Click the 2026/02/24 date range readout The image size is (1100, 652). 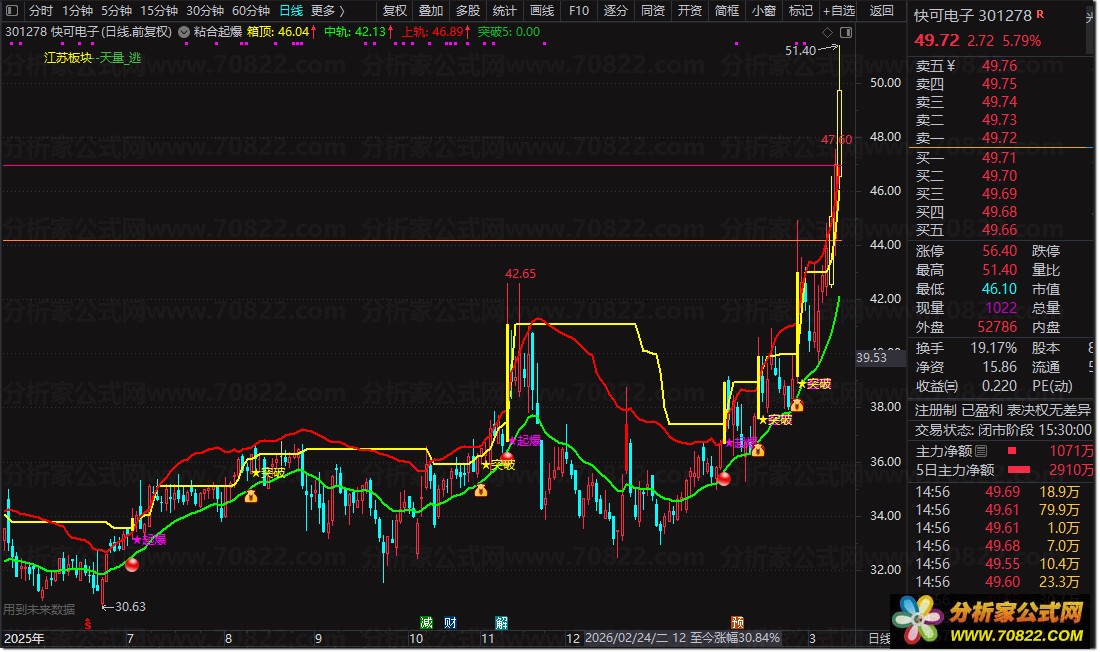(x=682, y=638)
